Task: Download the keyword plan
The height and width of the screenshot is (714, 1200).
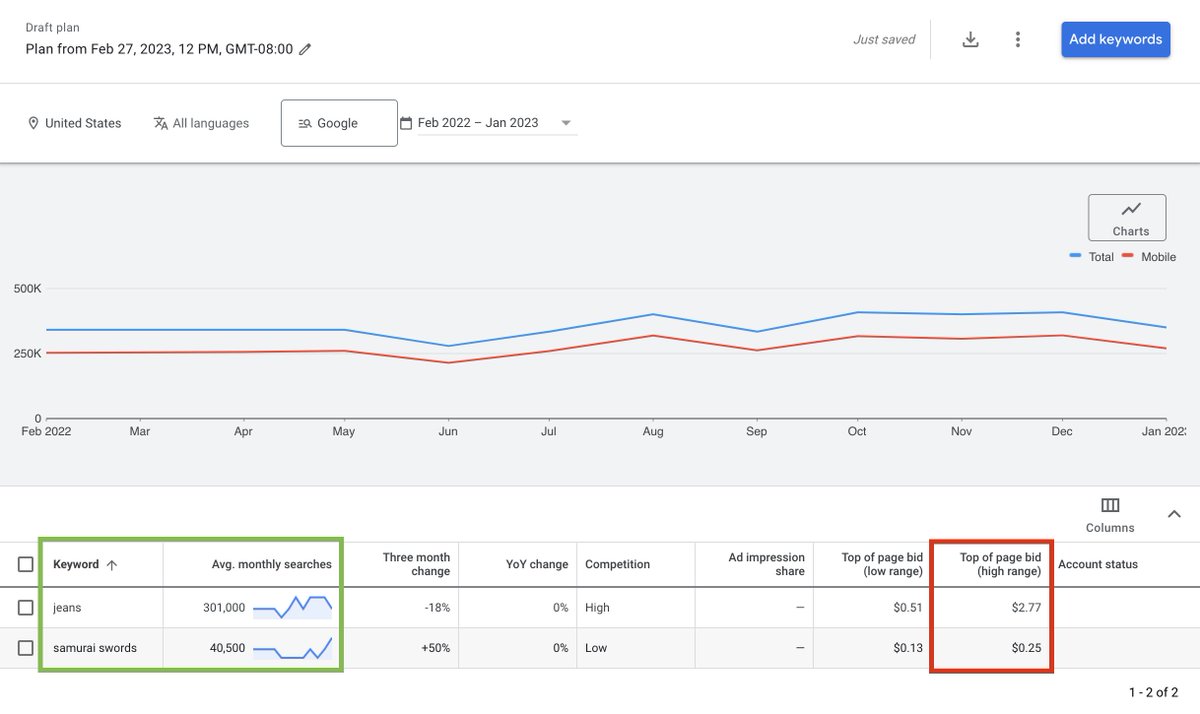Action: pyautogui.click(x=970, y=39)
